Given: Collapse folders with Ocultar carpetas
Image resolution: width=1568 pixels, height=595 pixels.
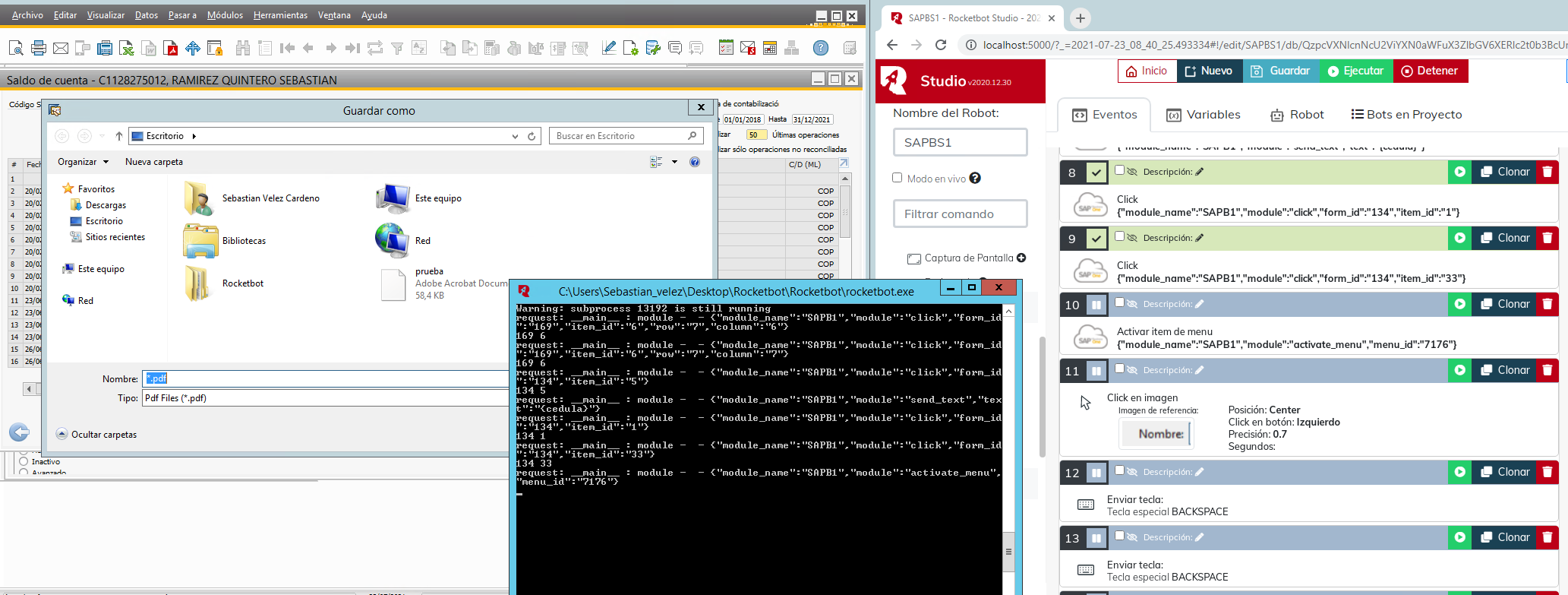Looking at the screenshot, I should click(96, 435).
